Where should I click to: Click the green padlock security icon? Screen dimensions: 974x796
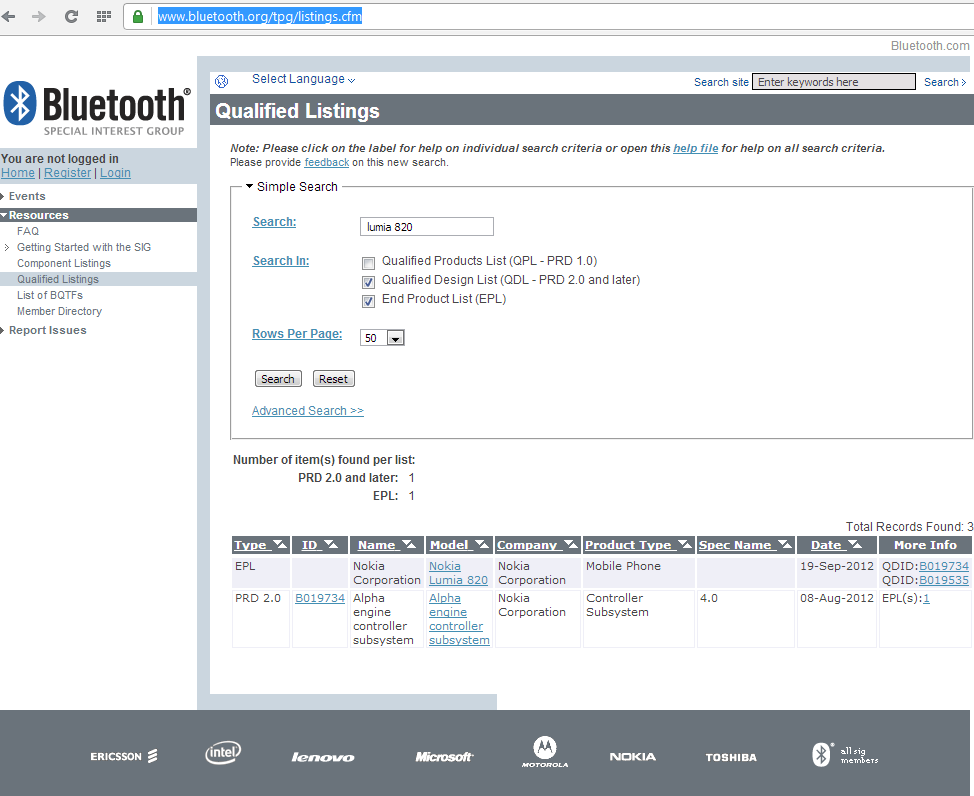pos(138,16)
